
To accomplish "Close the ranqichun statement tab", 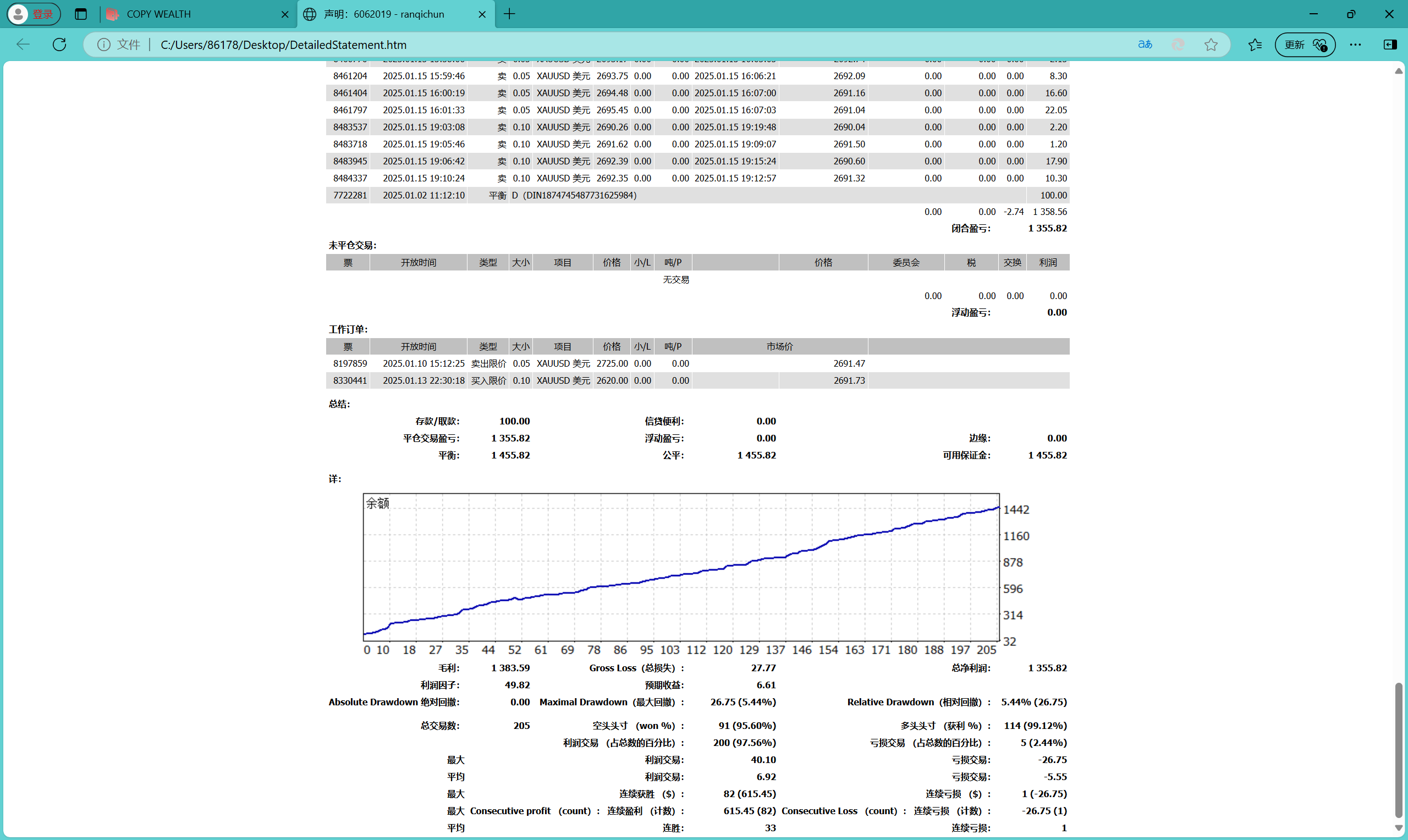I will click(x=482, y=14).
